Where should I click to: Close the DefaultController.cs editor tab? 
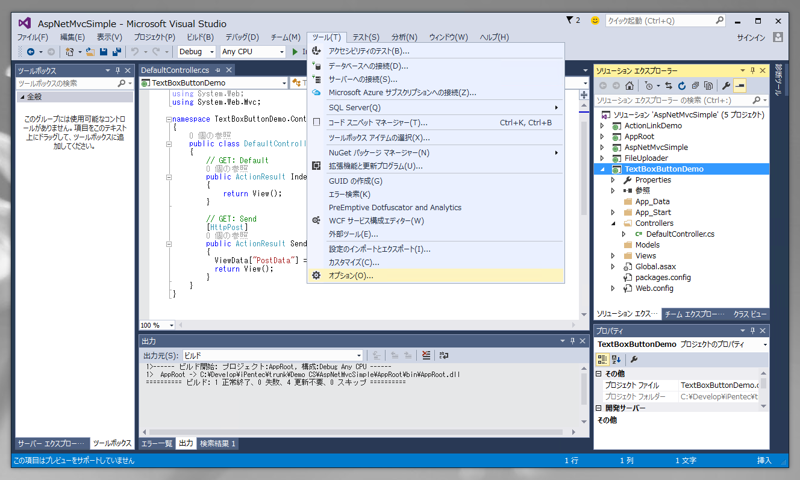[x=229, y=70]
